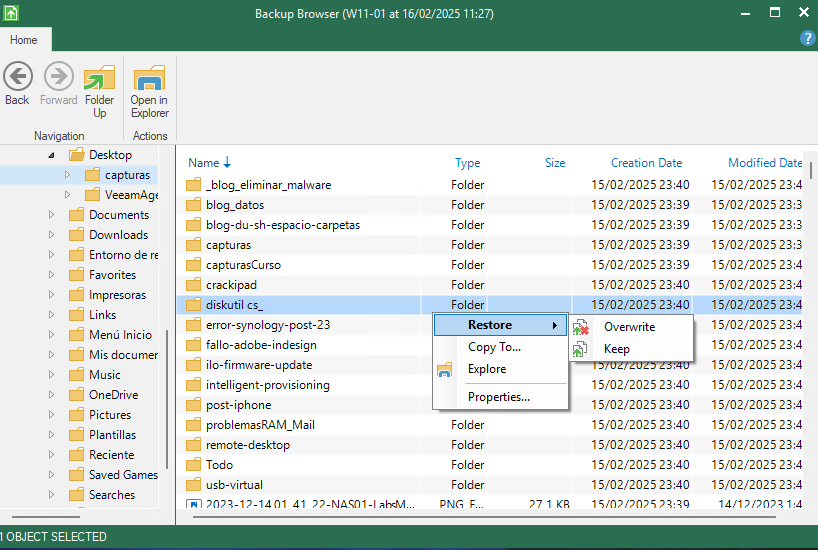Viewport: 818px width, 550px height.
Task: Select the Downloads folder in tree
Action: [x=118, y=235]
